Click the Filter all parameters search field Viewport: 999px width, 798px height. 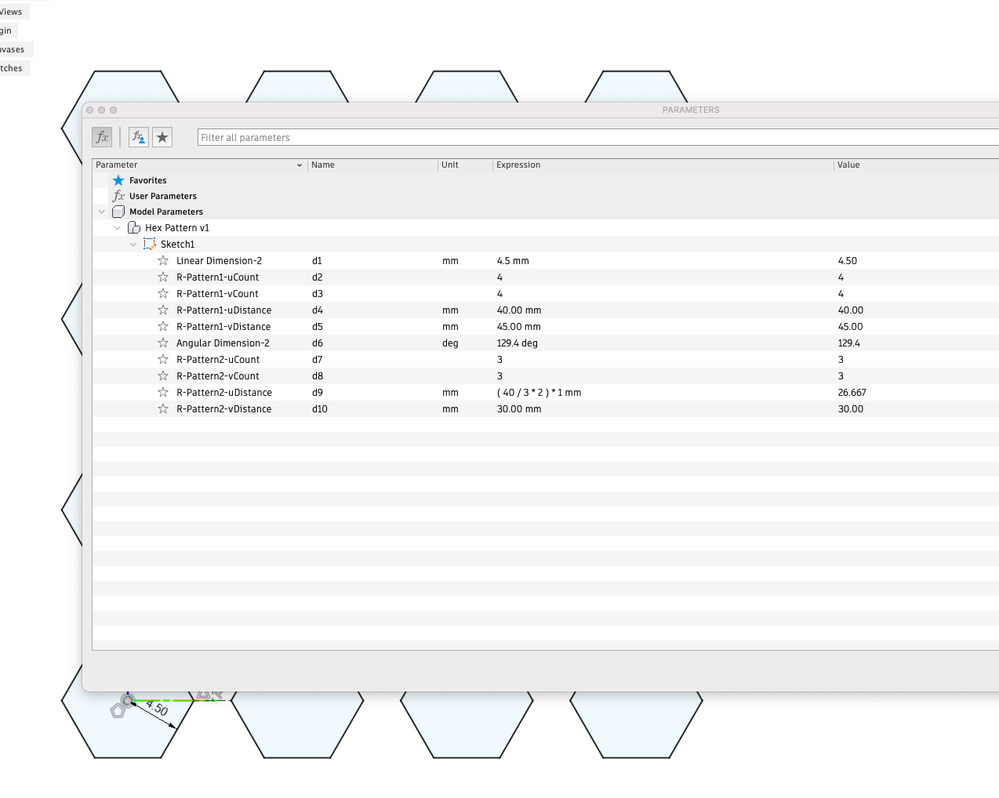(598, 138)
